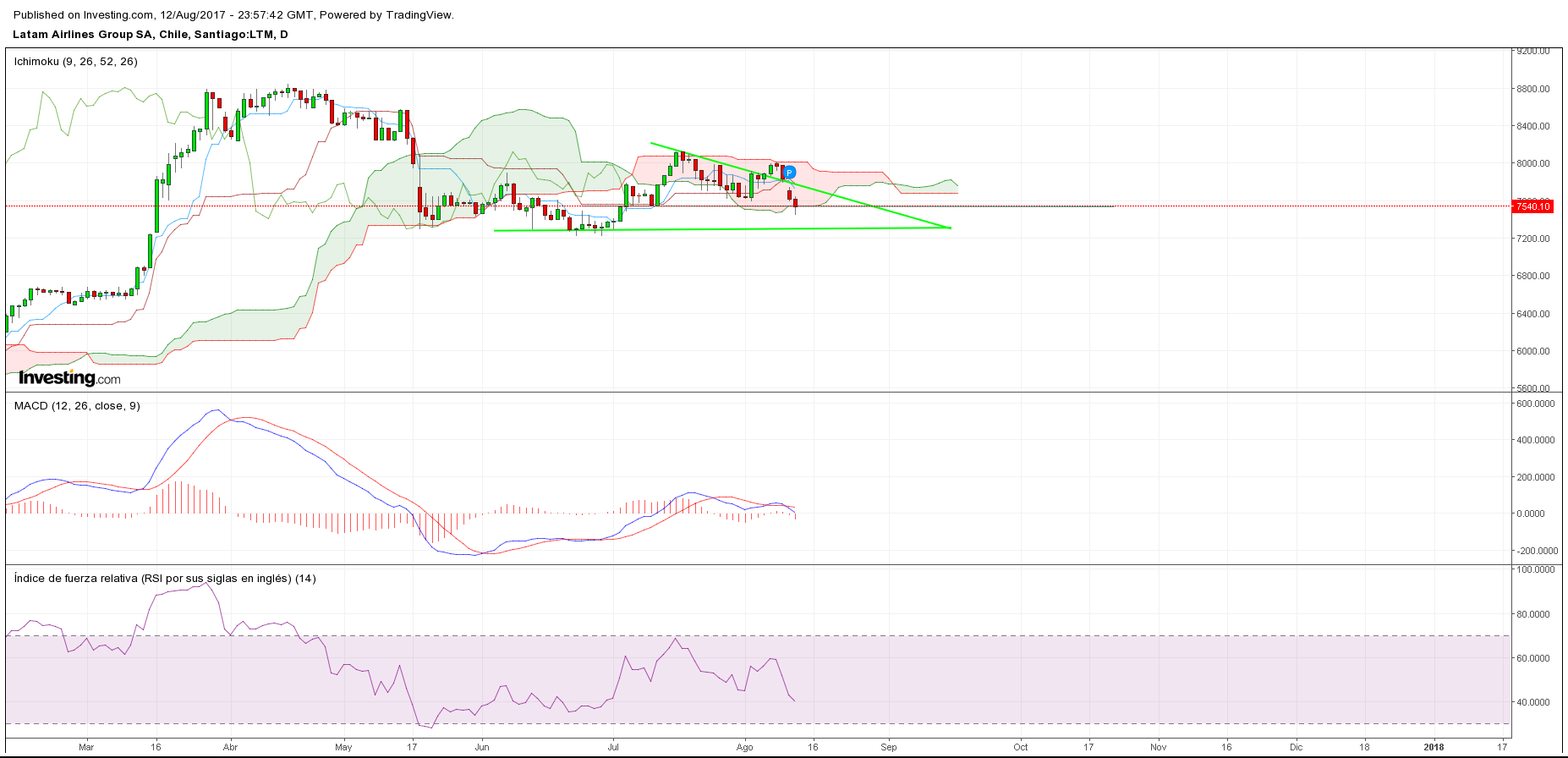Click the 80.0000 RSI axis label

[x=1533, y=614]
